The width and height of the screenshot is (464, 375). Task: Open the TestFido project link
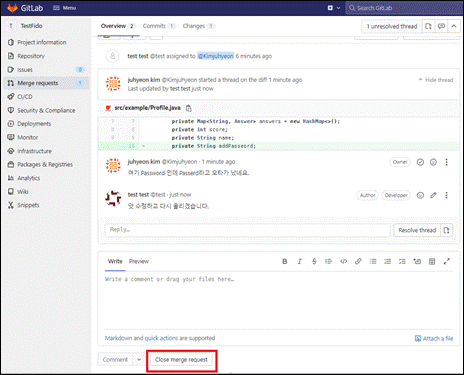pyautogui.click(x=31, y=26)
